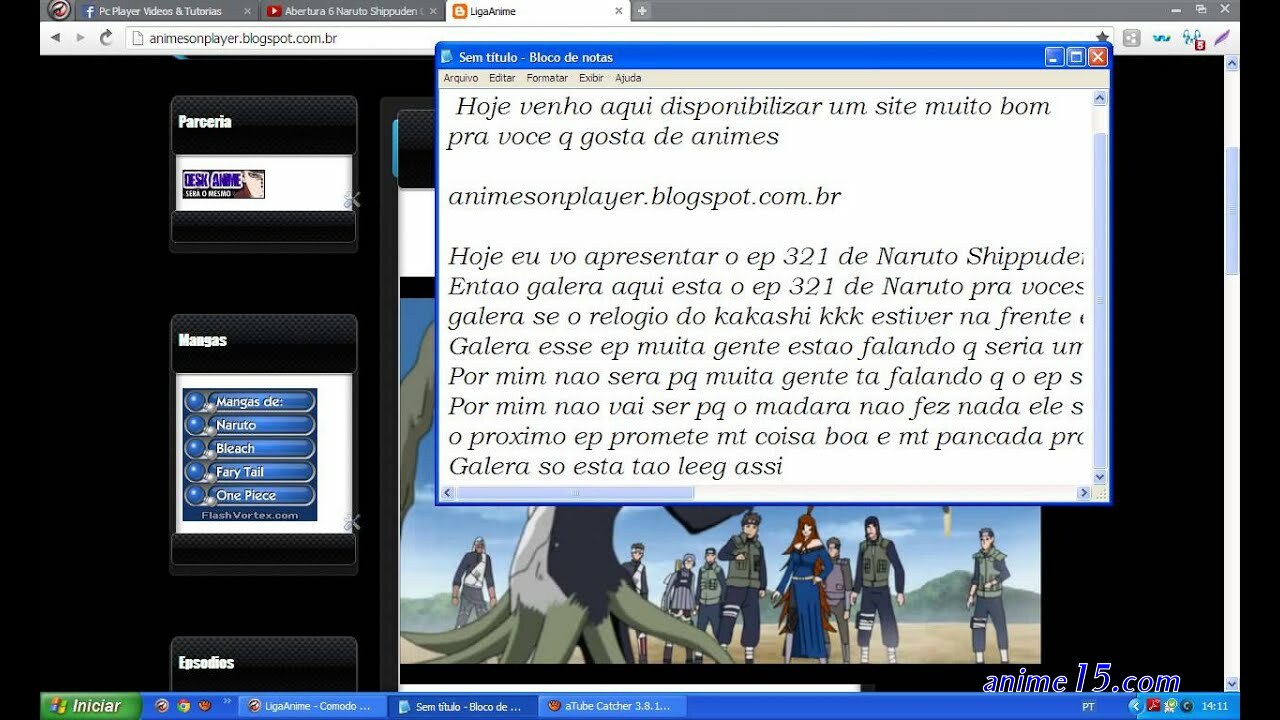Expand hidden system tray icons arrow

(1135, 706)
